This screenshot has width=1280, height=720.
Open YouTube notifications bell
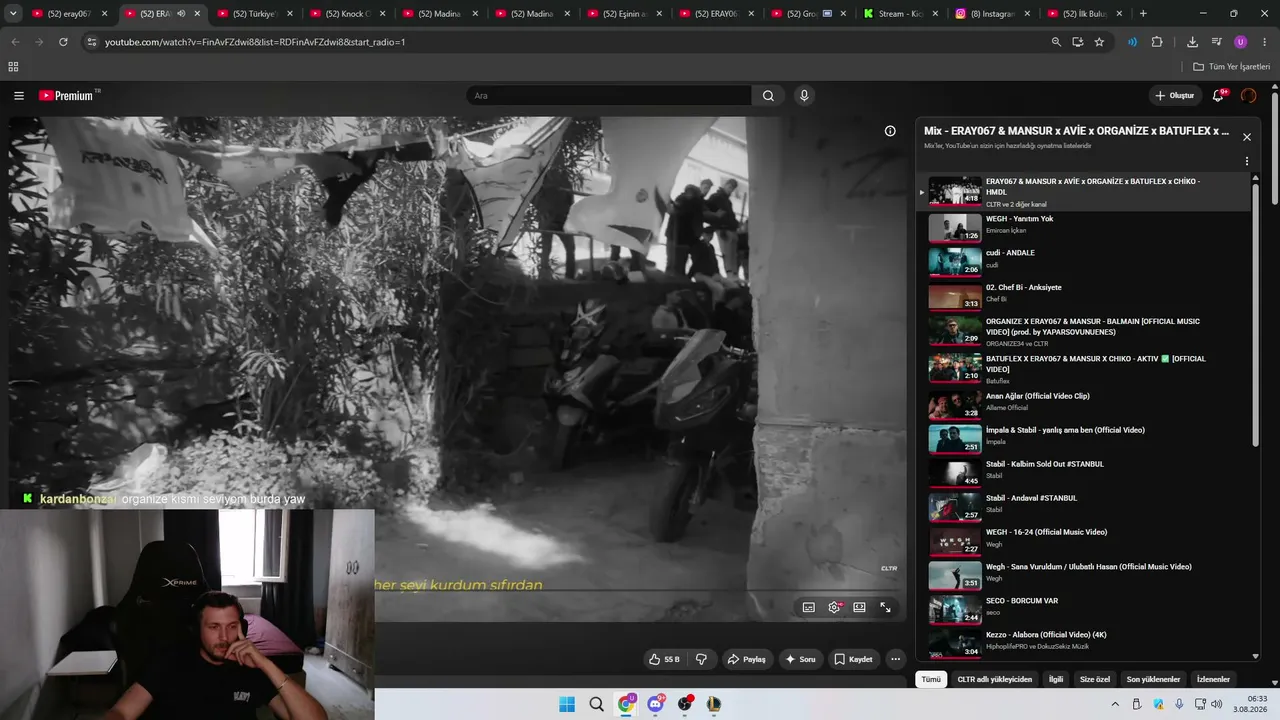pyautogui.click(x=1218, y=96)
